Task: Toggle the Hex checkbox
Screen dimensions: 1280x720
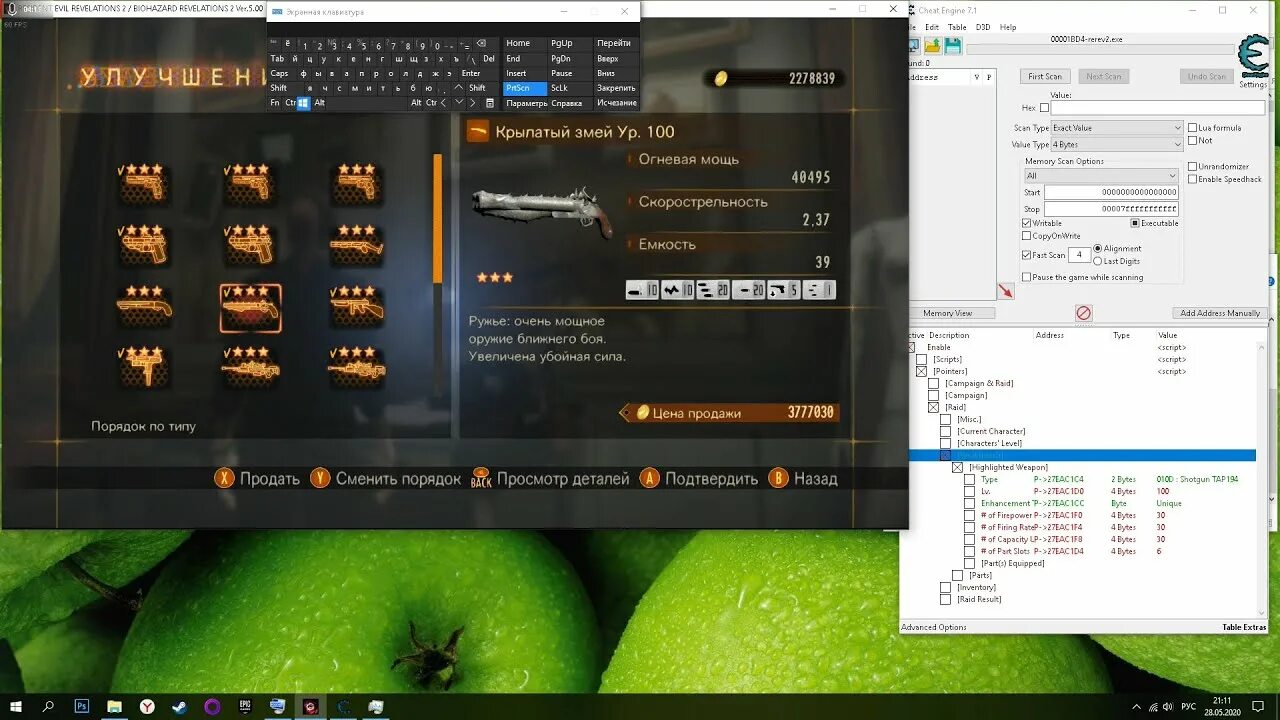Action: pyautogui.click(x=1044, y=108)
